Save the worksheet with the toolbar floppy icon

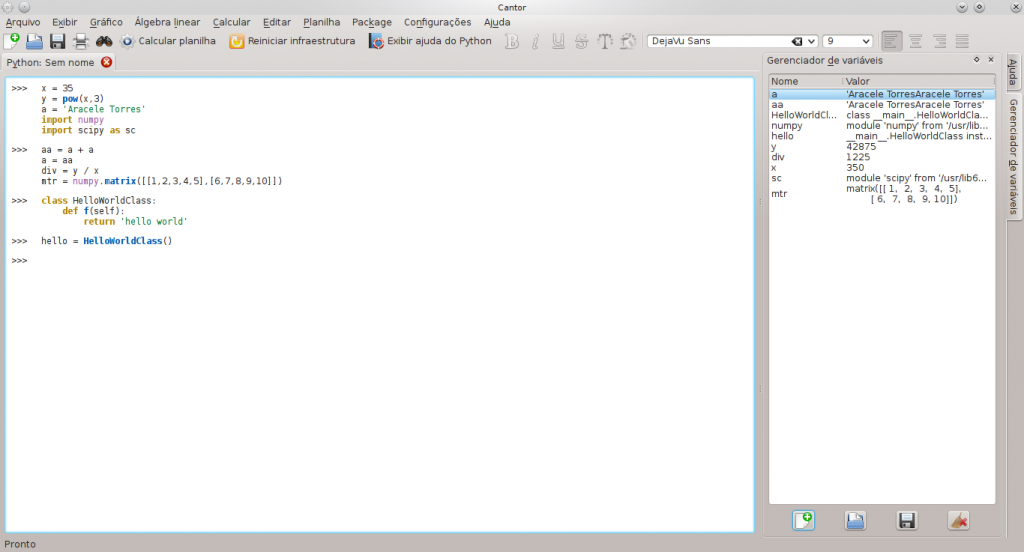point(57,41)
